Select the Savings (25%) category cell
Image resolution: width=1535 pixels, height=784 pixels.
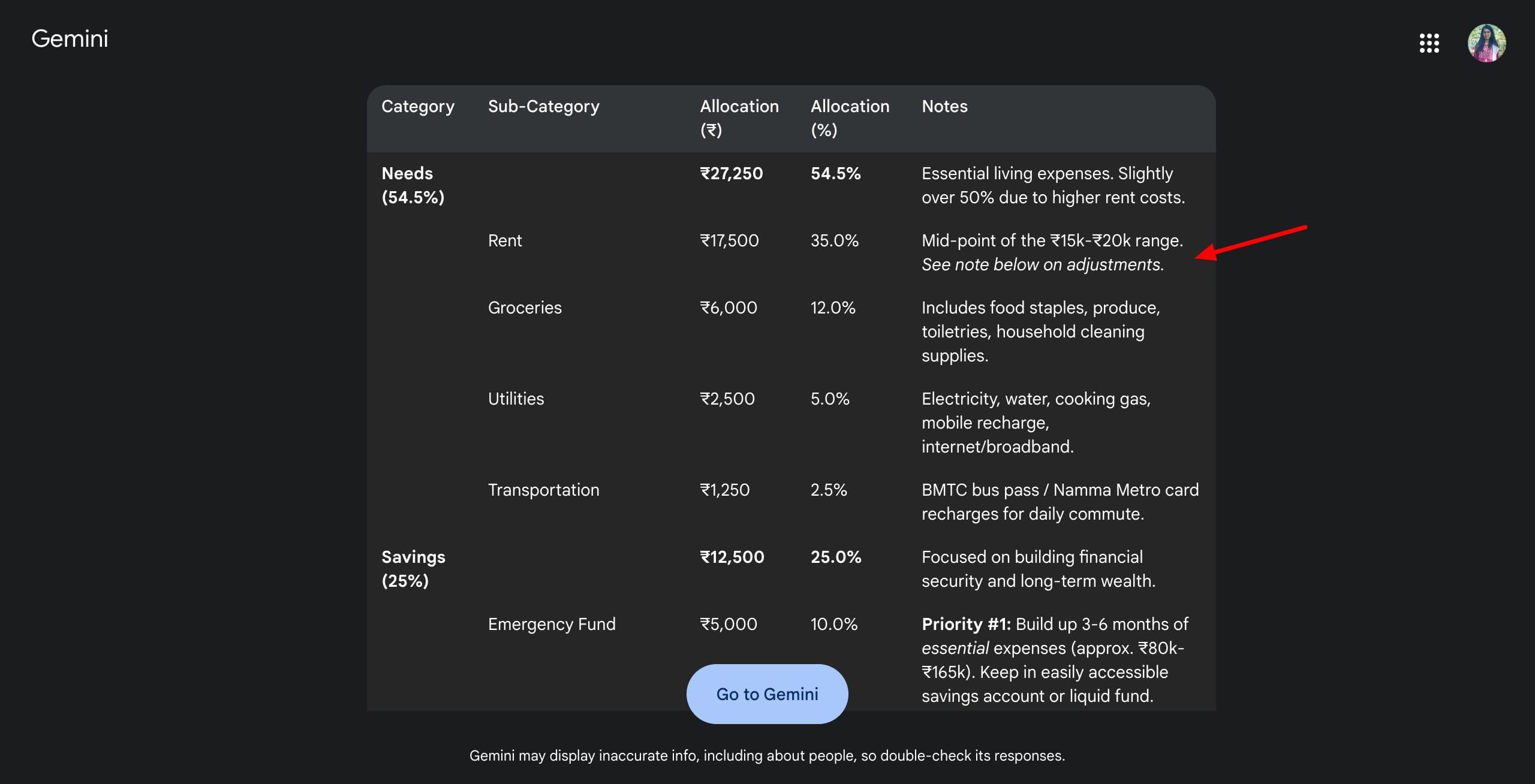[413, 569]
